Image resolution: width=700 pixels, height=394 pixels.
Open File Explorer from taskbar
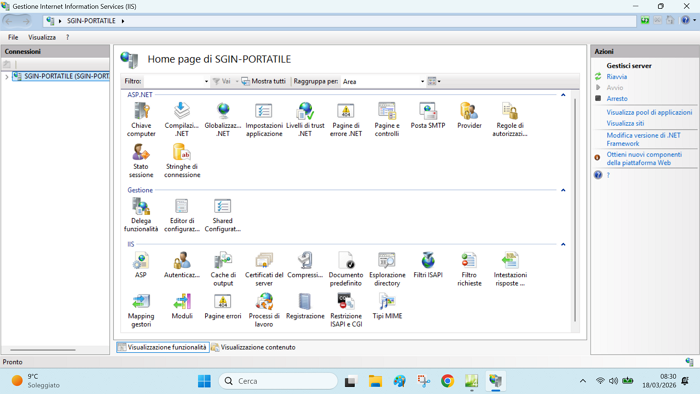pos(375,381)
